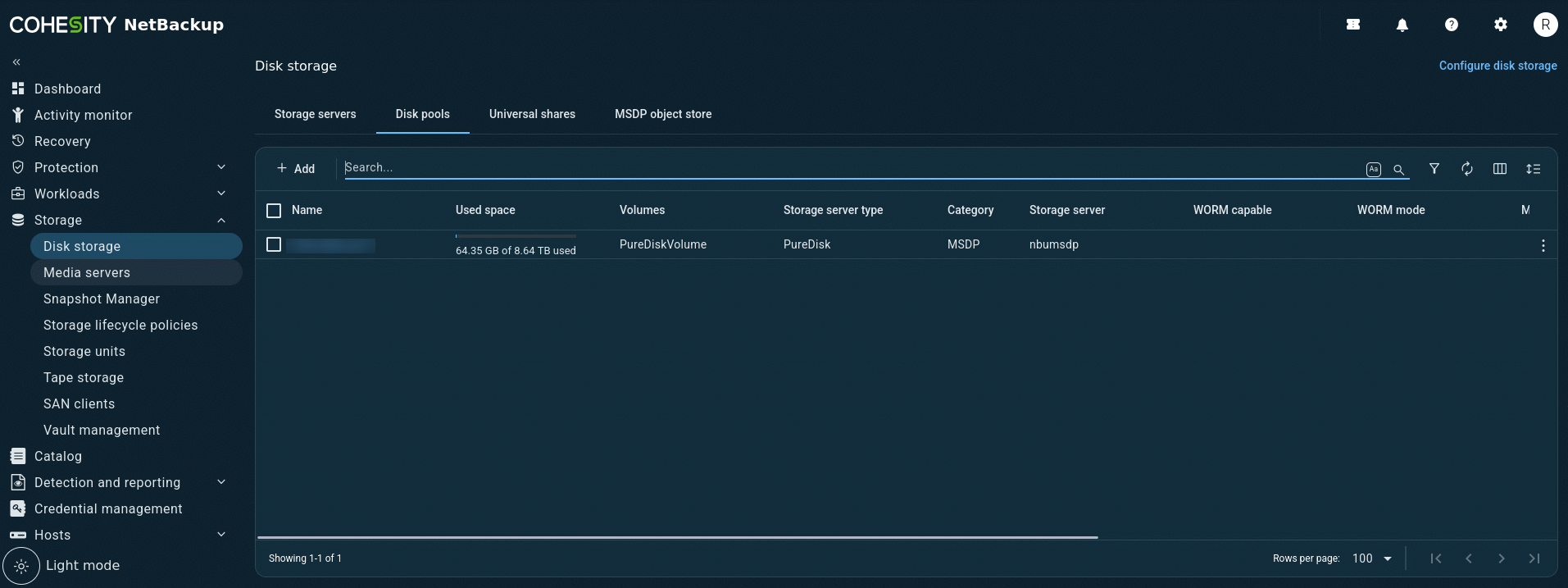Click the Add button
Image resolution: width=1568 pixels, height=588 pixels.
pos(296,169)
